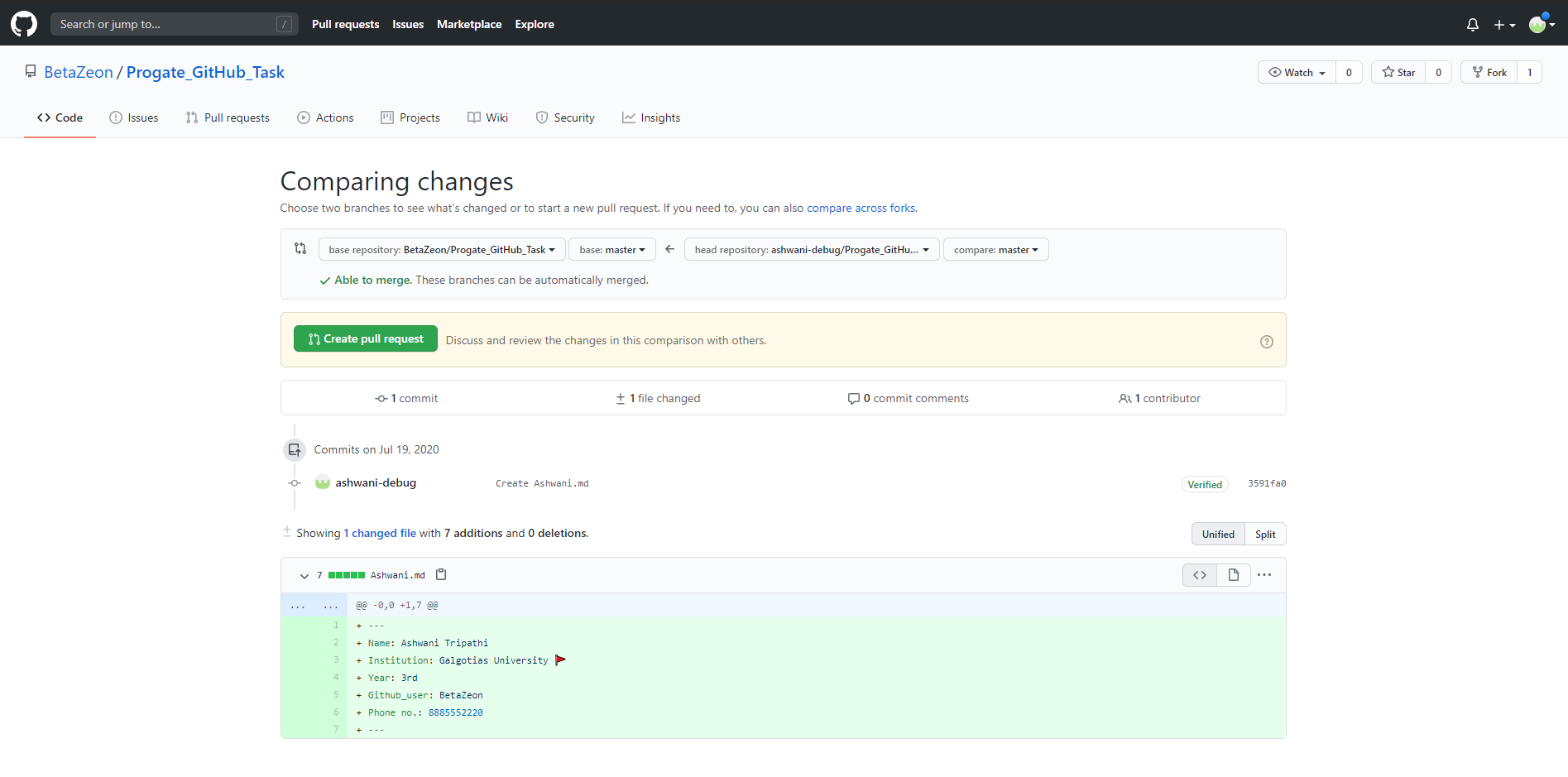Copy the Ashwani.md file path
This screenshot has height=777, width=1568.
441,574
